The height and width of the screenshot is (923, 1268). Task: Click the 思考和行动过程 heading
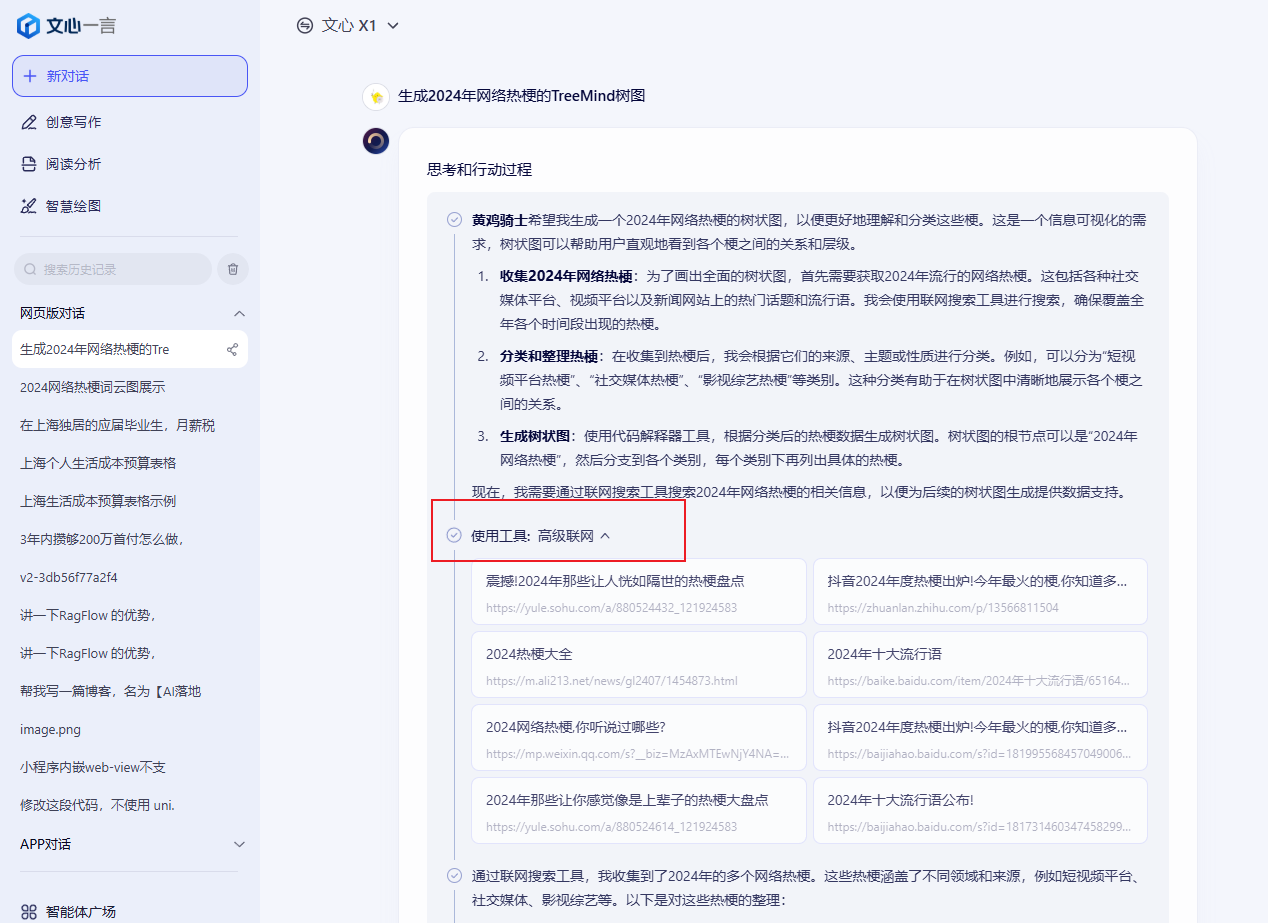[479, 169]
